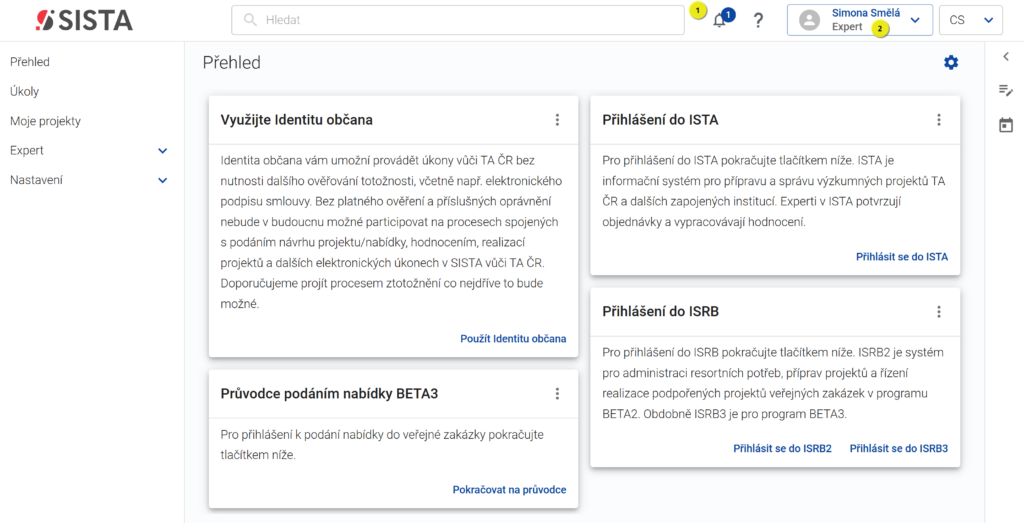Open three-dot menu of Využijte Identitu občana card

pyautogui.click(x=557, y=119)
